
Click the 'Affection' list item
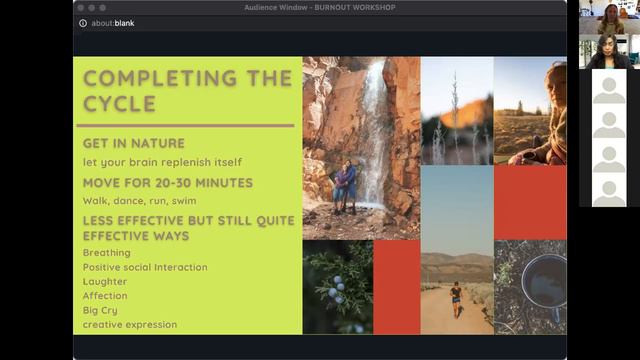pos(105,296)
